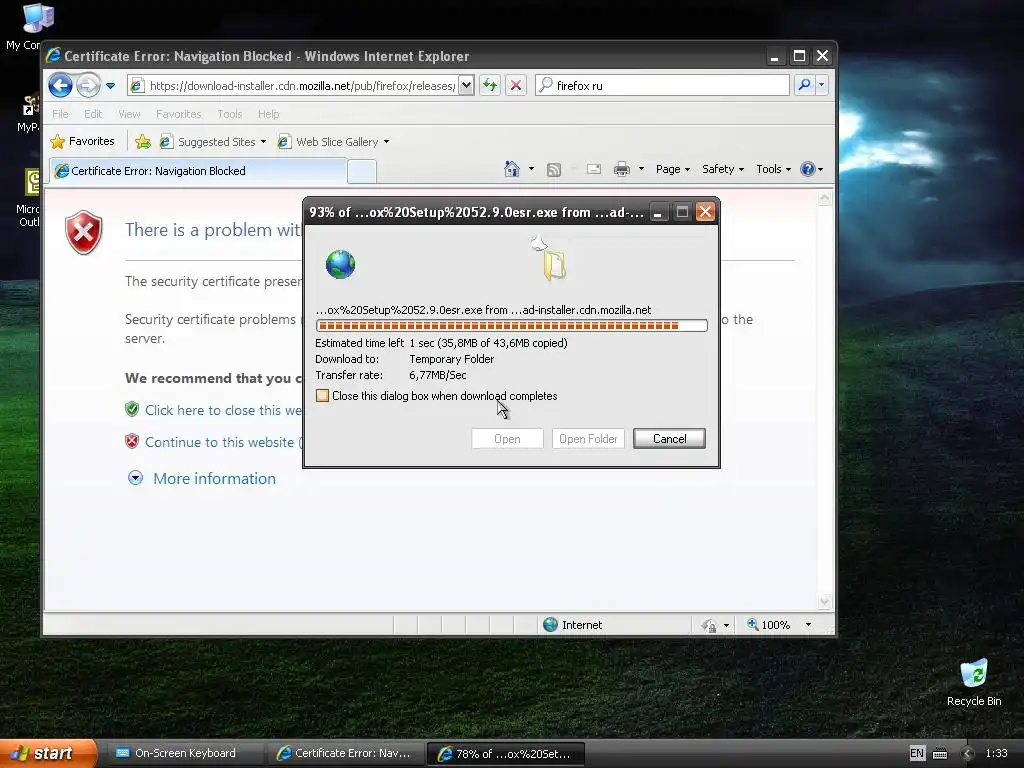Viewport: 1024px width, 768px height.
Task: Open the Help menu
Action: coord(268,114)
